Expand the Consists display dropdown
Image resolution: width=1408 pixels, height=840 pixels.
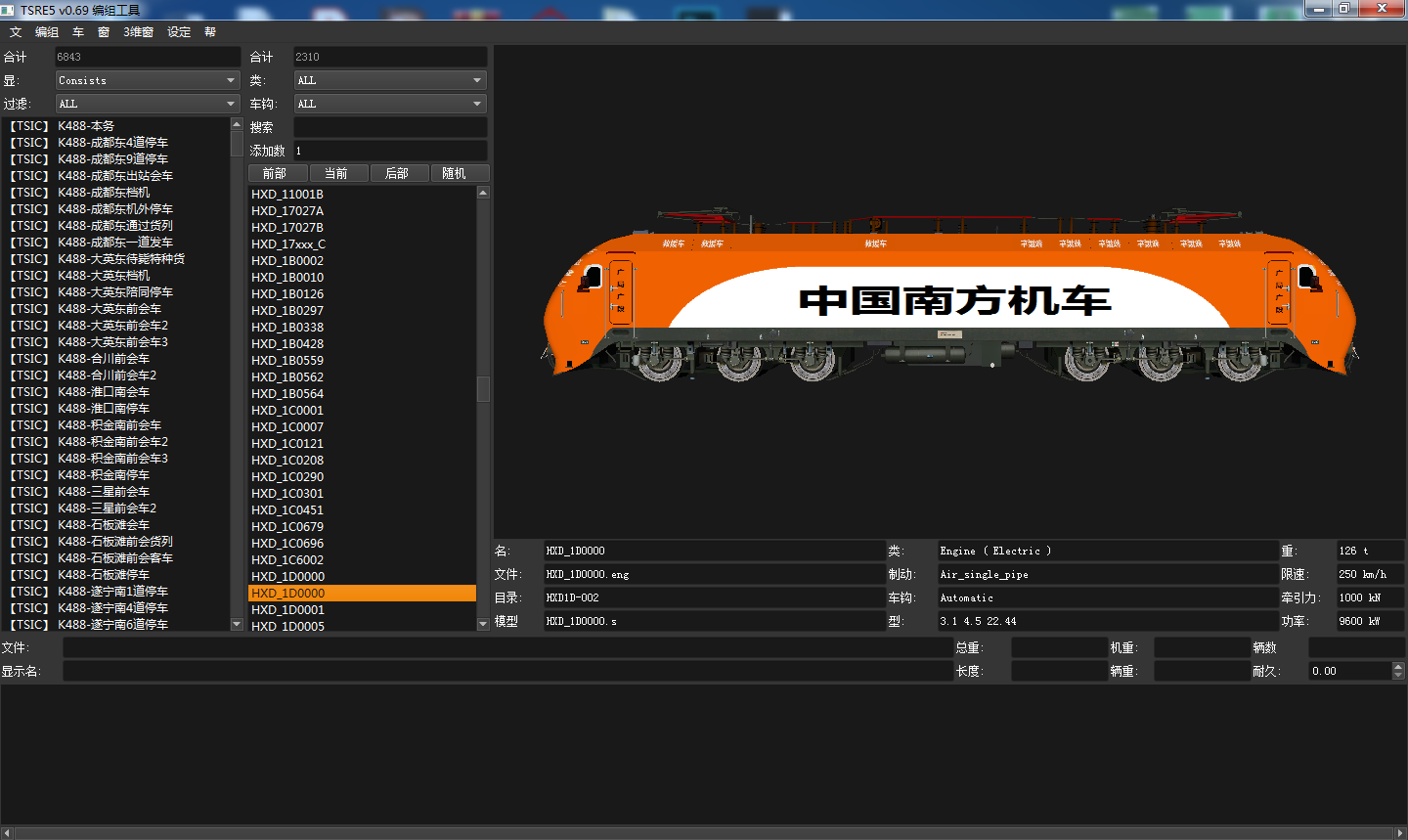148,80
